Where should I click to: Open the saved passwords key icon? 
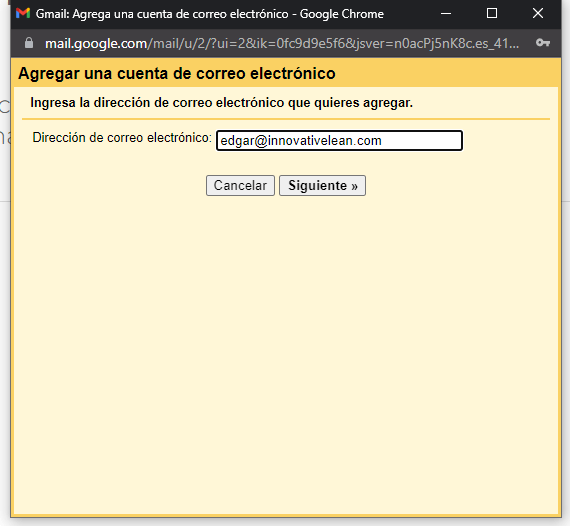[x=543, y=43]
